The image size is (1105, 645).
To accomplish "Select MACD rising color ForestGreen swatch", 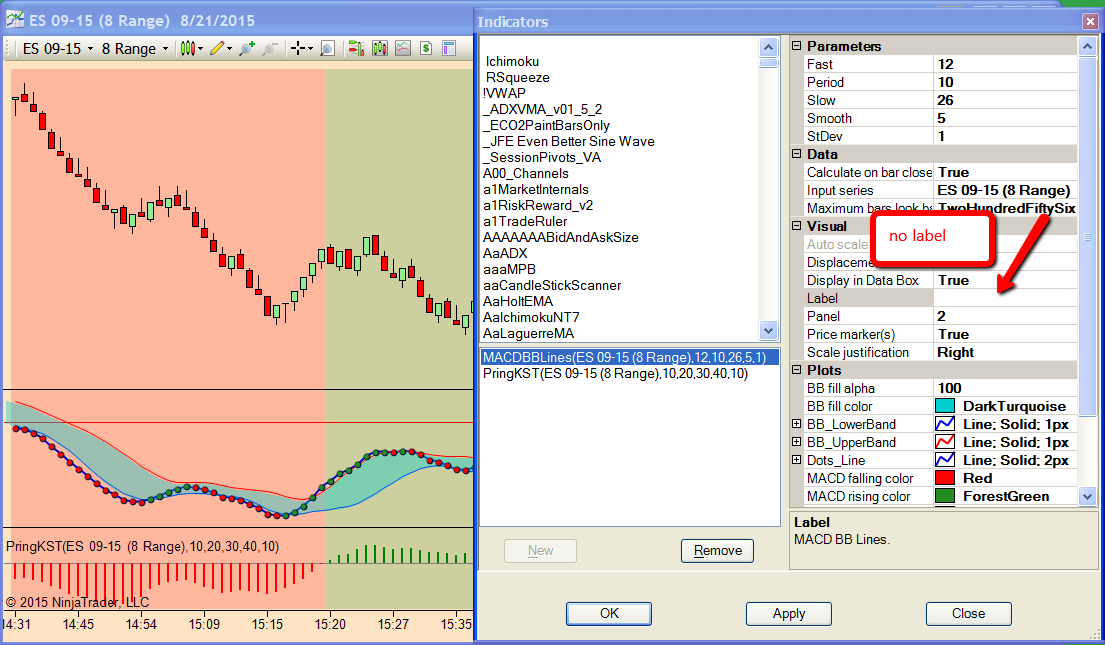I will [x=944, y=496].
